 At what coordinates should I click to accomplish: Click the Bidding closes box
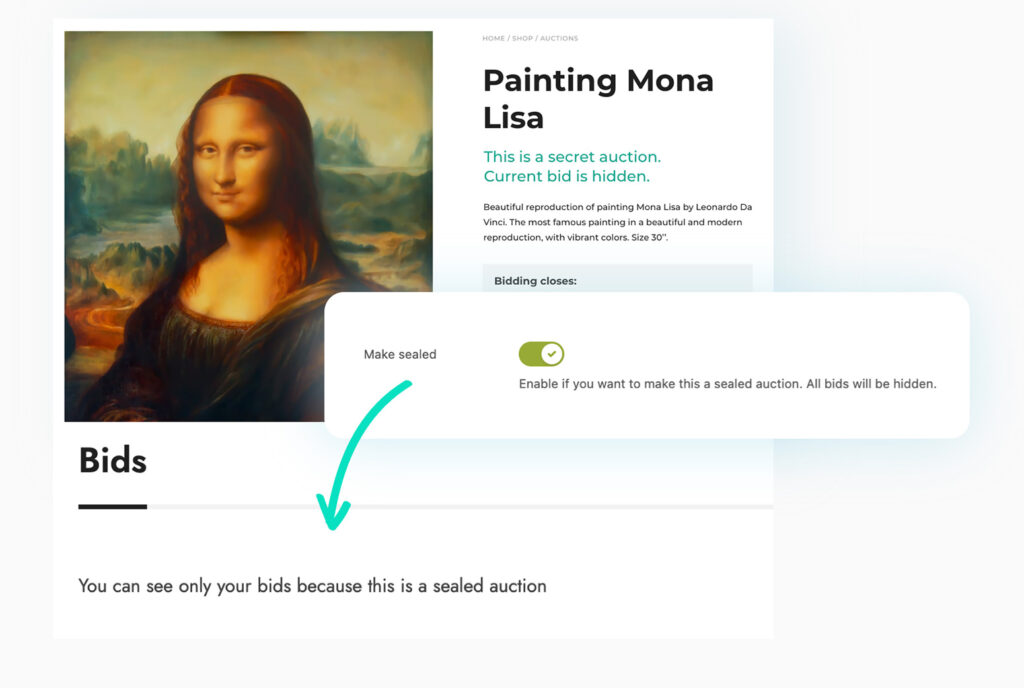click(x=616, y=279)
